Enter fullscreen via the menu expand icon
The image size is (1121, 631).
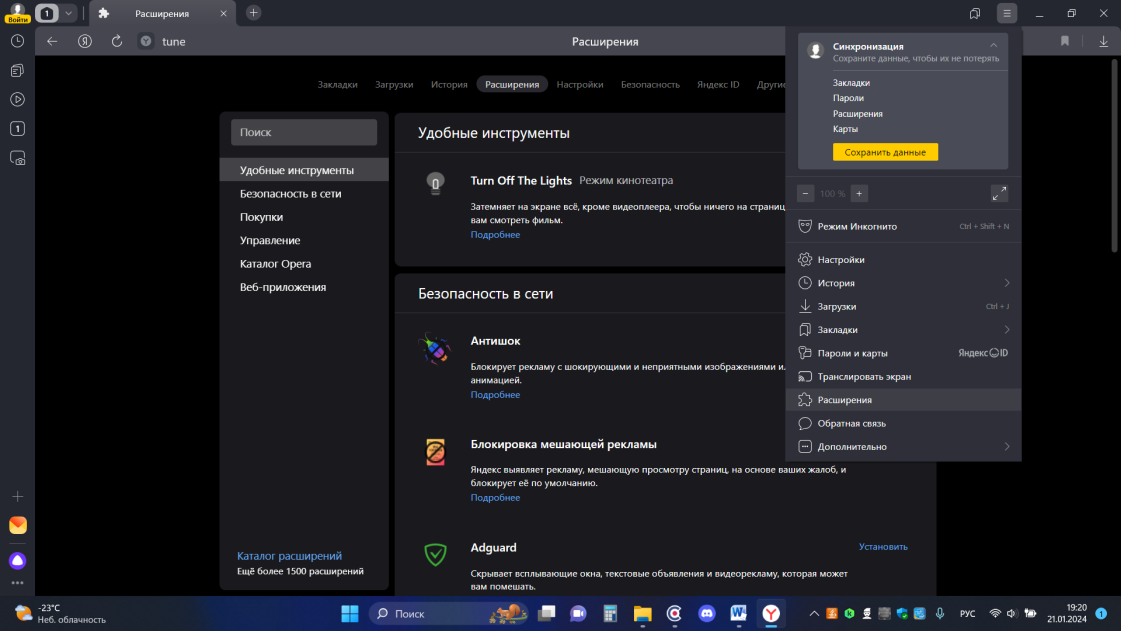pos(998,193)
